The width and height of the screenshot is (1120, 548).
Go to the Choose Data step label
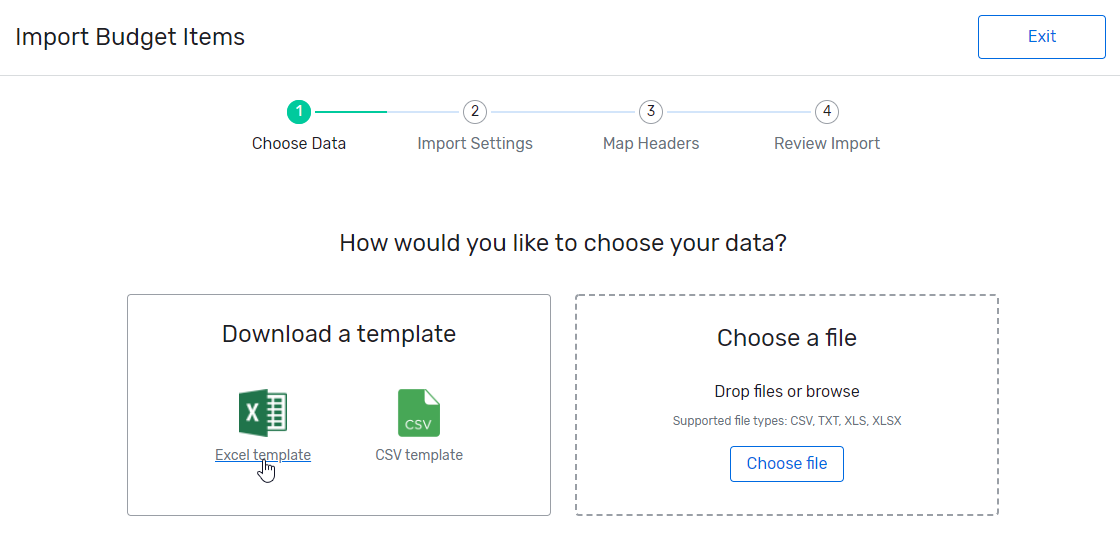(299, 143)
